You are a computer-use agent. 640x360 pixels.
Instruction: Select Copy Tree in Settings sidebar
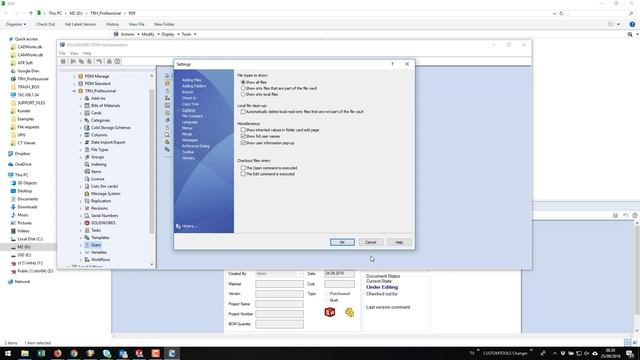coord(190,104)
